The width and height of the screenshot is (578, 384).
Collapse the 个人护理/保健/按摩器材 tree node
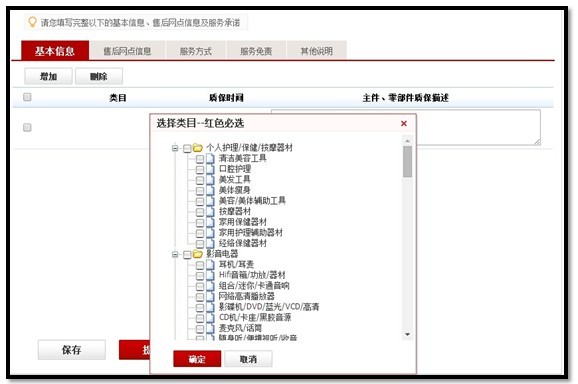(x=175, y=148)
